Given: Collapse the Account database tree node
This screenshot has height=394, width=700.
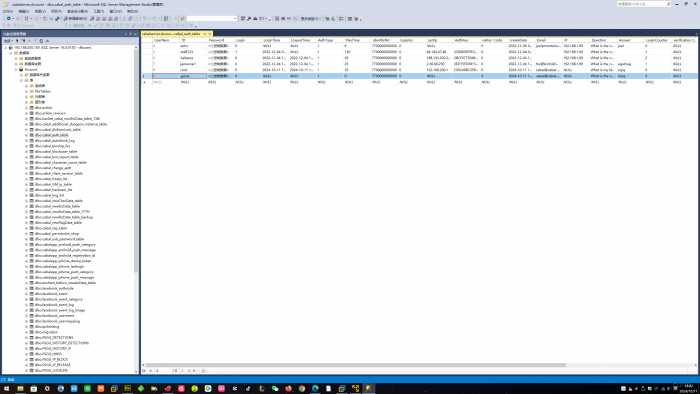Looking at the screenshot, I should (16, 70).
